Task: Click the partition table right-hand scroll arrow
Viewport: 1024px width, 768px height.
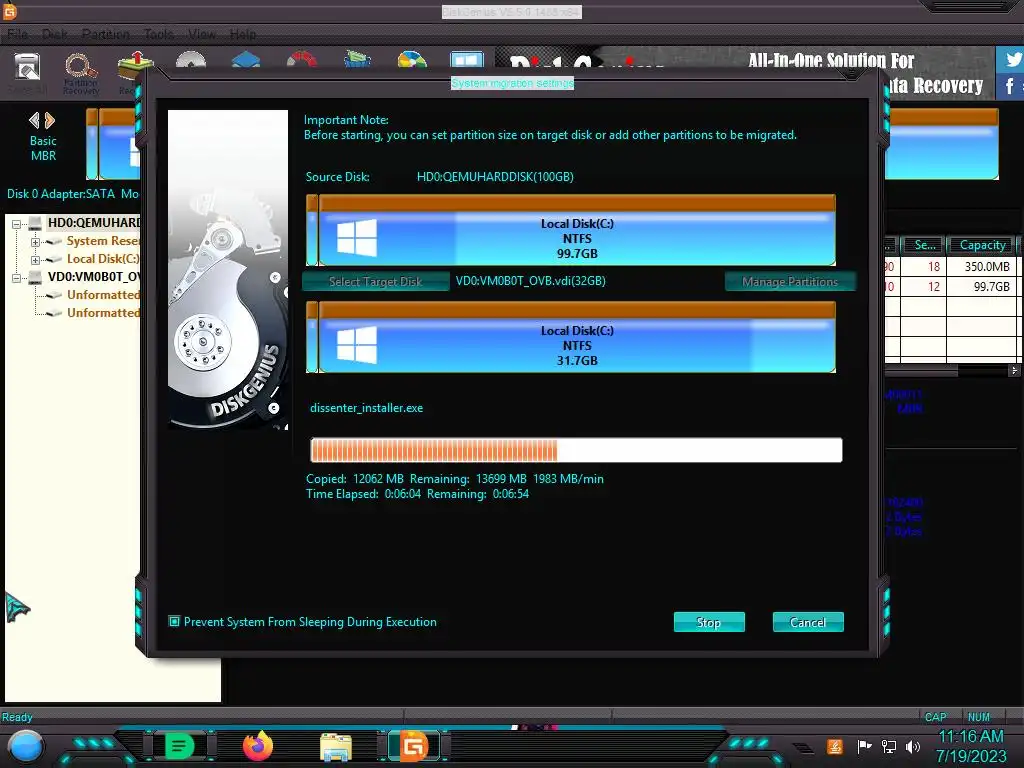Action: 1014,370
